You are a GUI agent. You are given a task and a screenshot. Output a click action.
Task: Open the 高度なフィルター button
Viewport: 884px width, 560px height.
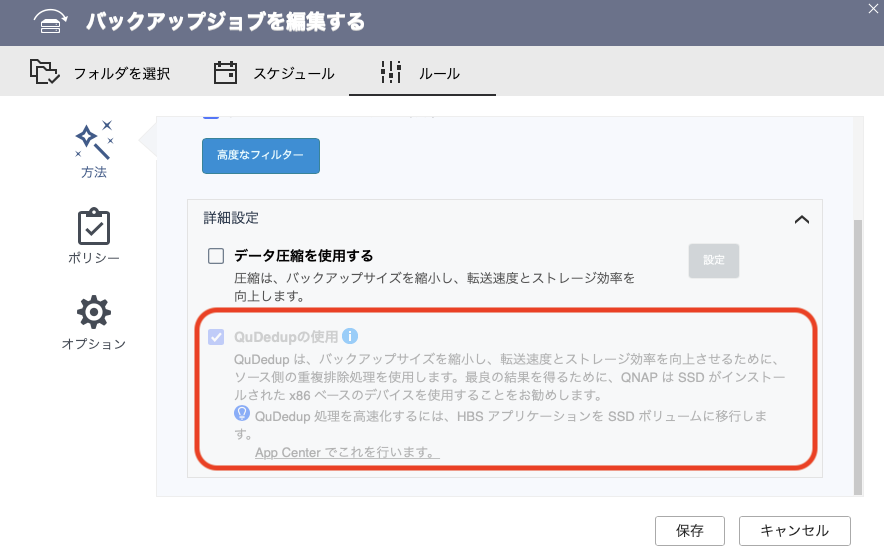pos(261,156)
